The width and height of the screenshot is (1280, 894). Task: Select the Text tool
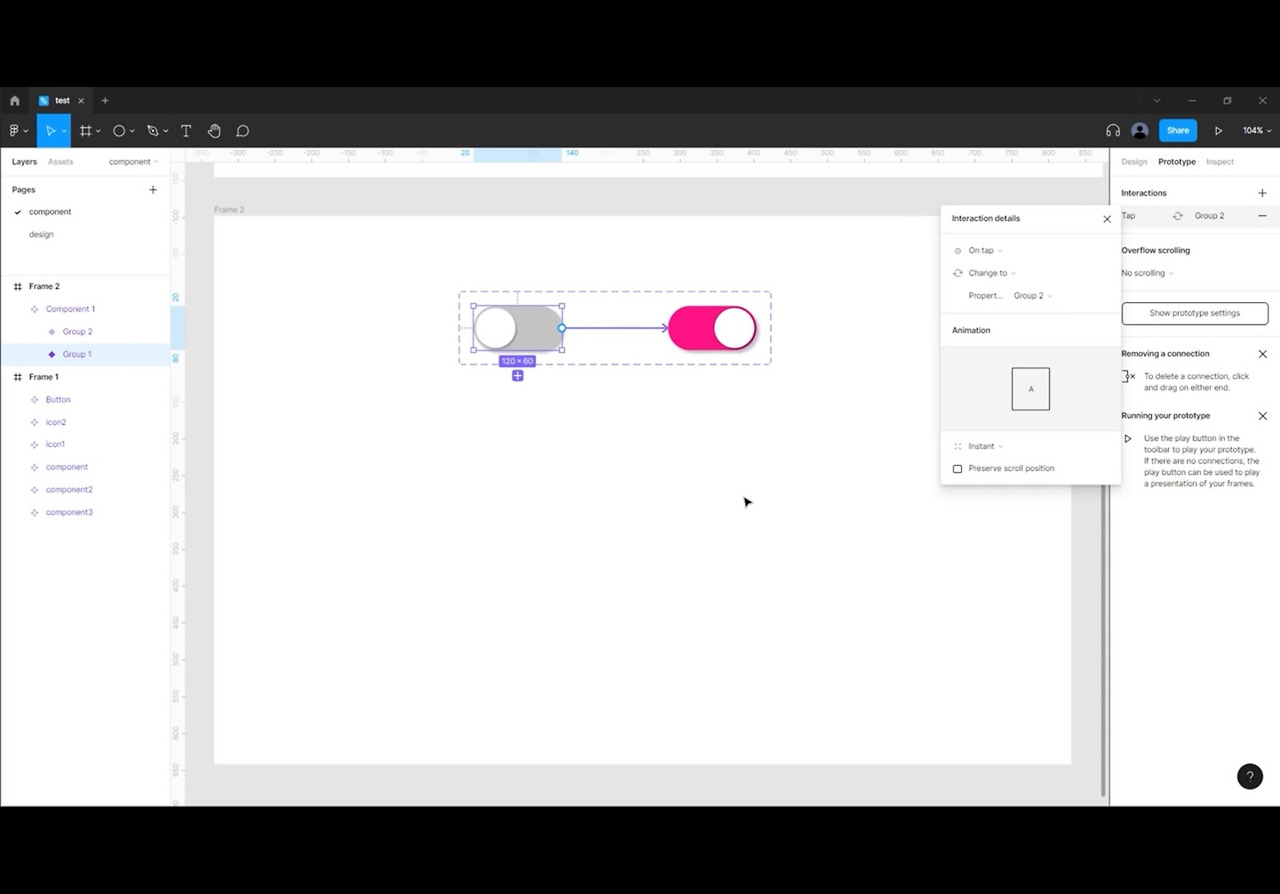click(x=186, y=131)
